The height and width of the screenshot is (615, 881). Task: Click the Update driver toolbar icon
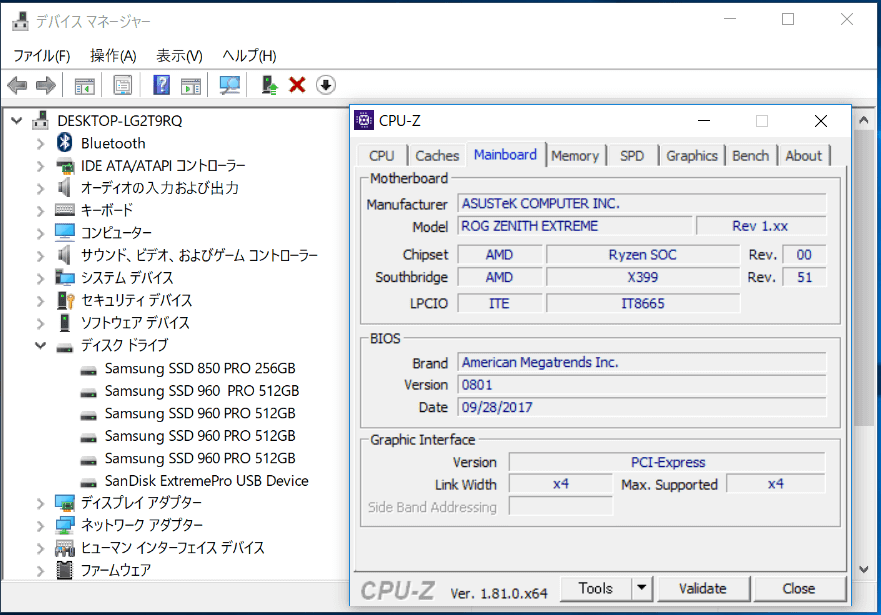270,85
